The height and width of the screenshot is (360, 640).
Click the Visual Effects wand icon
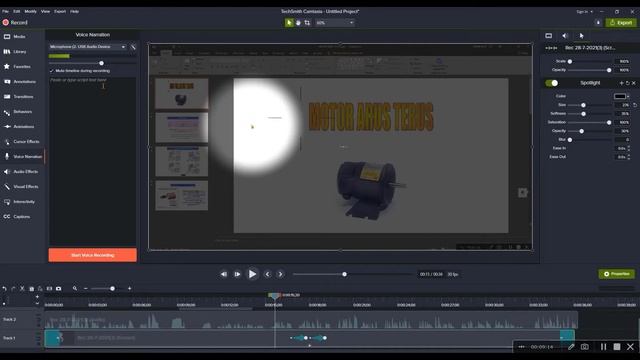(x=7, y=187)
